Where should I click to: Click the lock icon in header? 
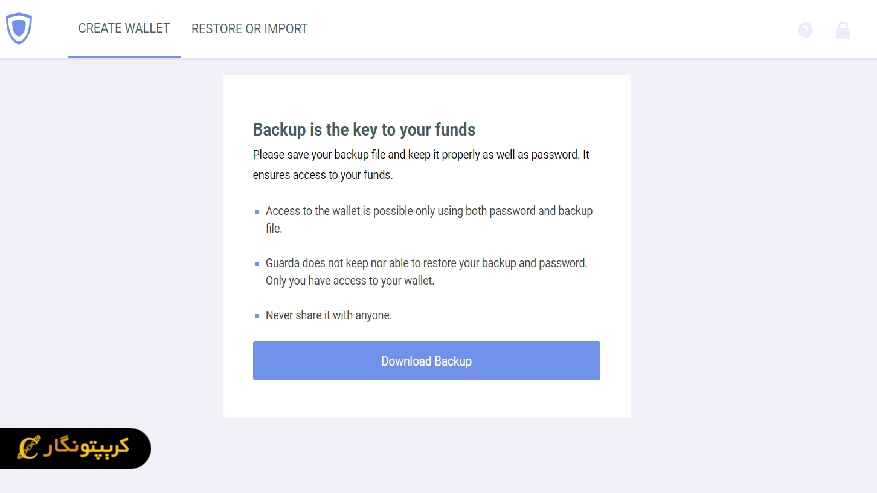[x=843, y=30]
